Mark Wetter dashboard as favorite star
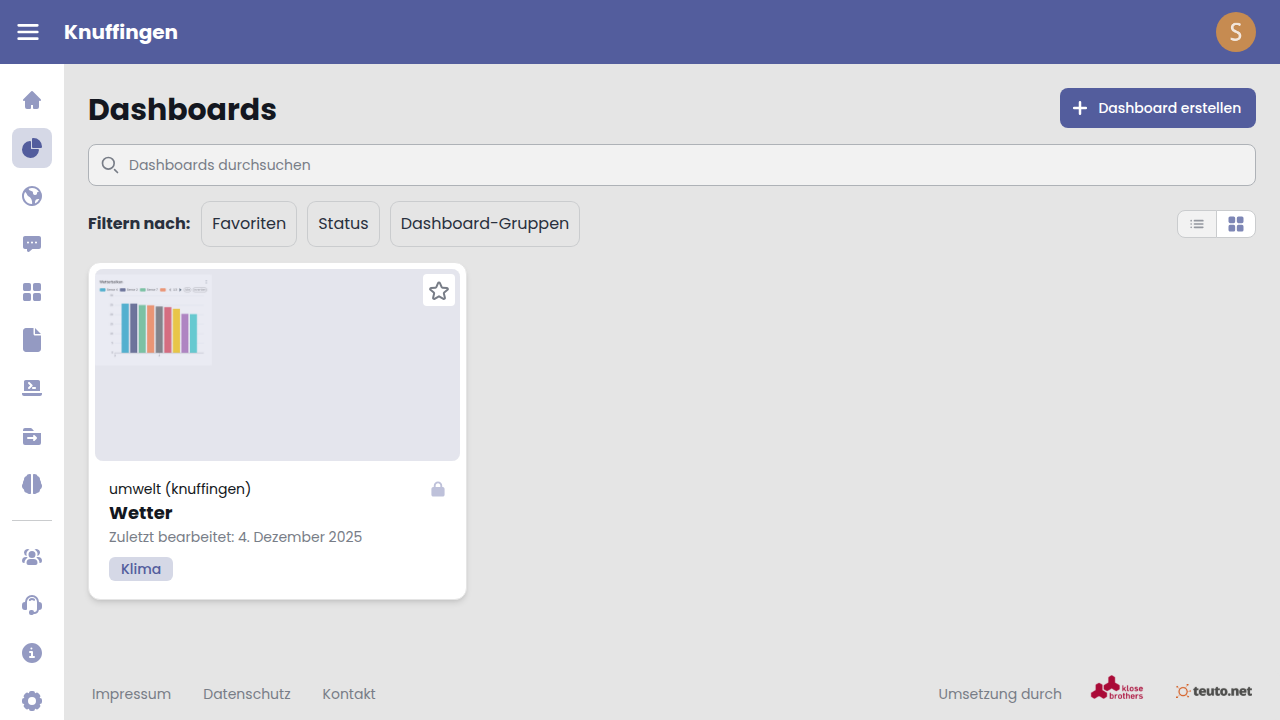1280x720 pixels. click(x=439, y=291)
